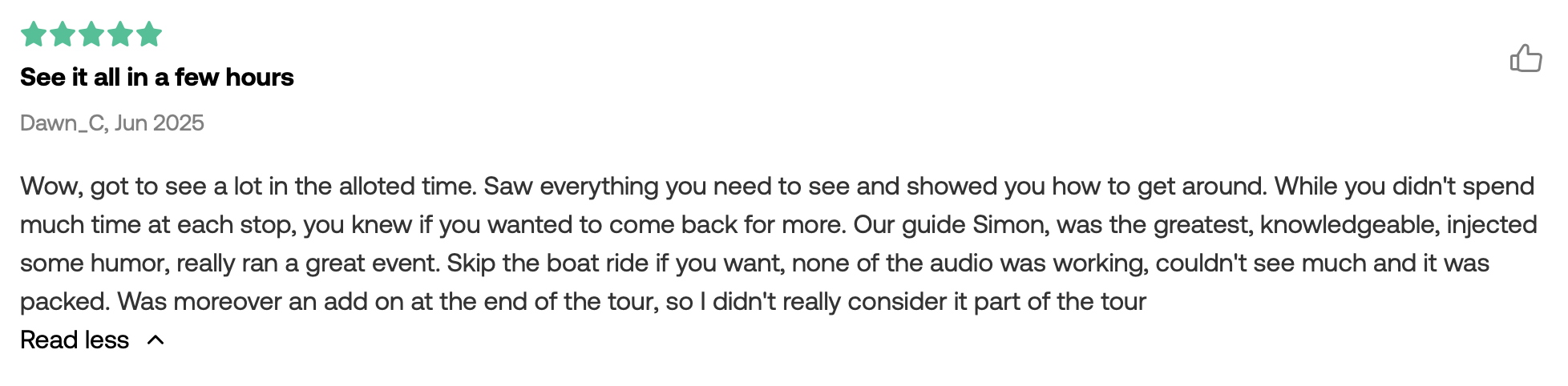Viewport: 1568px width, 386px height.
Task: Click the first green rating star
Action: (x=34, y=34)
